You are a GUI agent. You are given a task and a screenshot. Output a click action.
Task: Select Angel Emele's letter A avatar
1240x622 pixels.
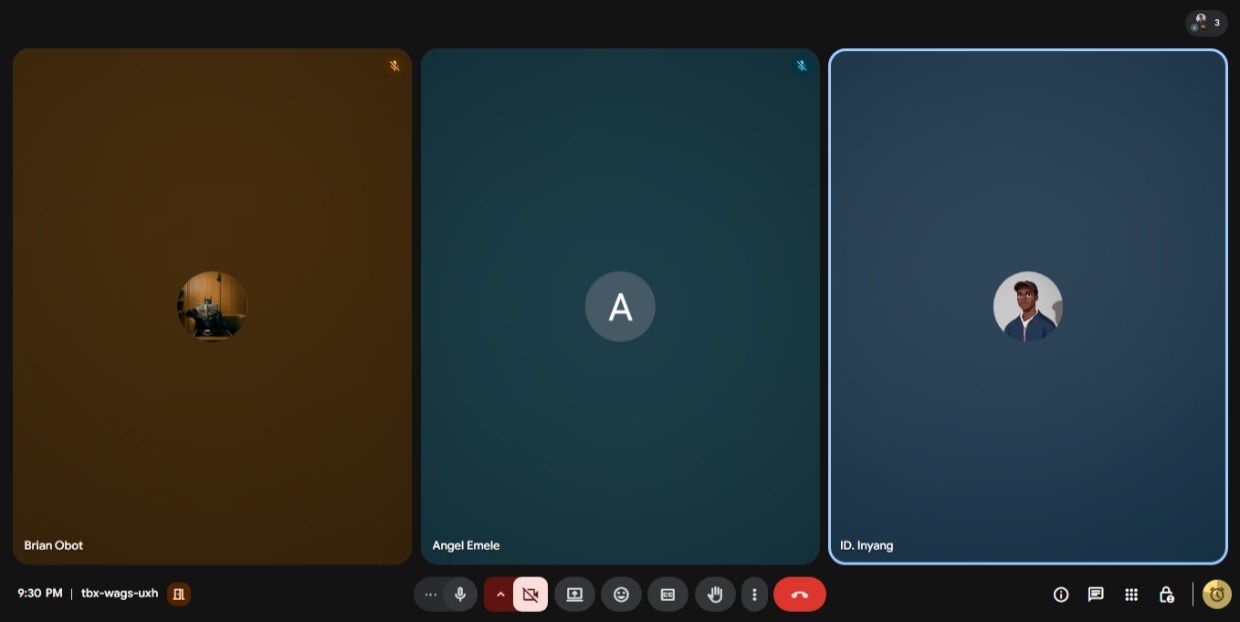pyautogui.click(x=620, y=306)
